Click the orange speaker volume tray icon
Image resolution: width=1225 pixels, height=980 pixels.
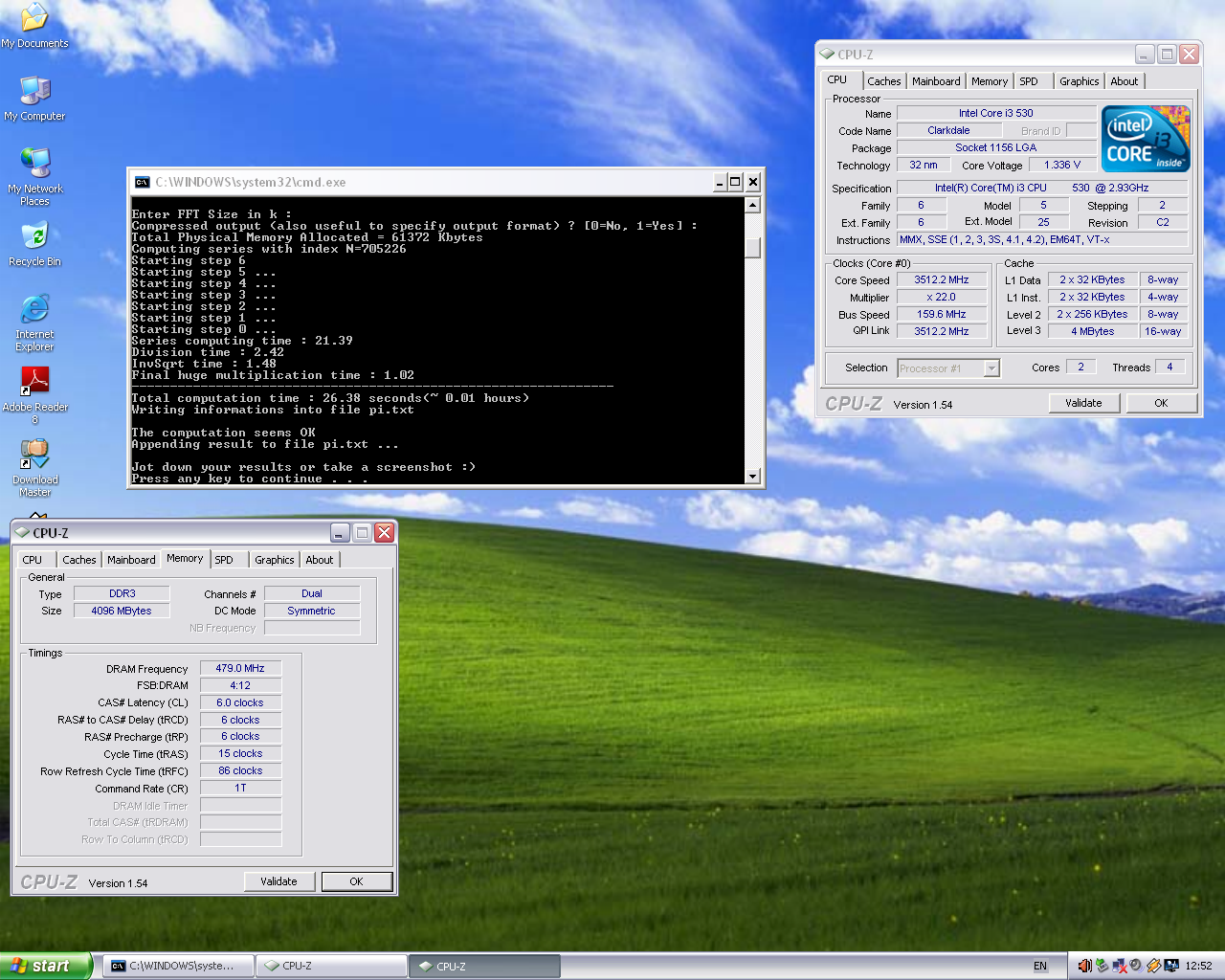click(x=1085, y=966)
